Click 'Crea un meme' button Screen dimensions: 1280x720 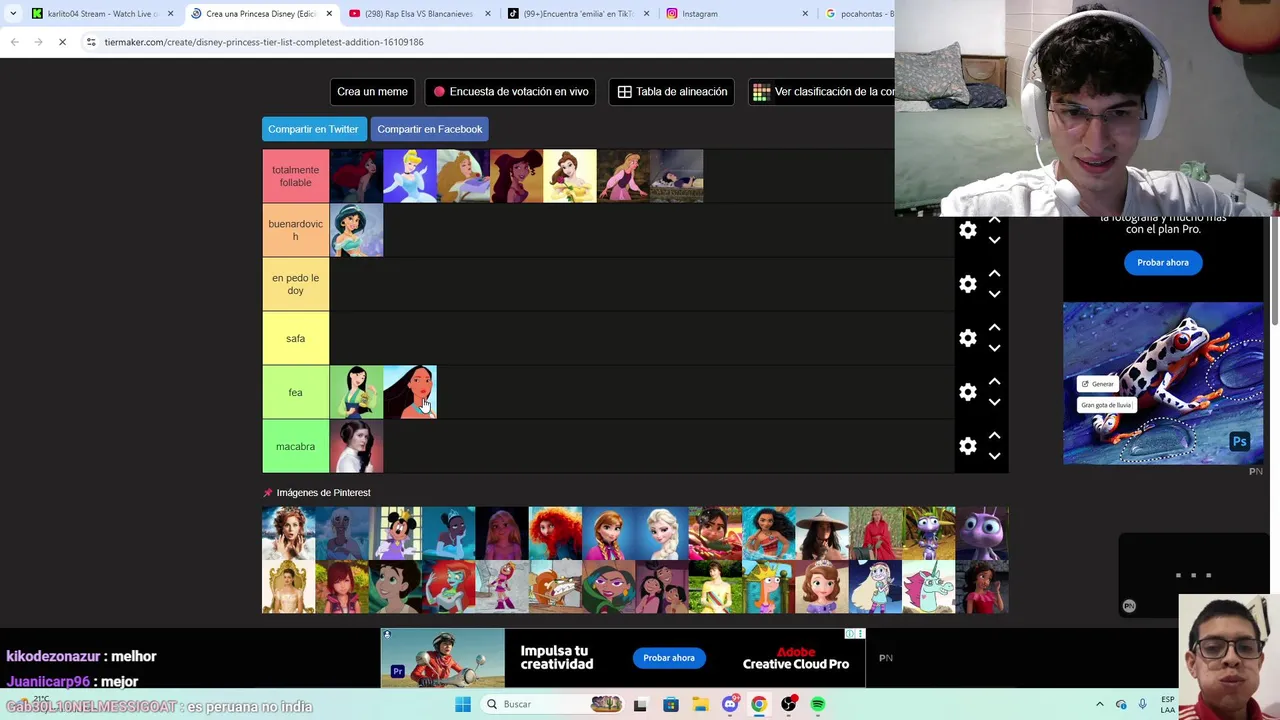click(x=372, y=92)
